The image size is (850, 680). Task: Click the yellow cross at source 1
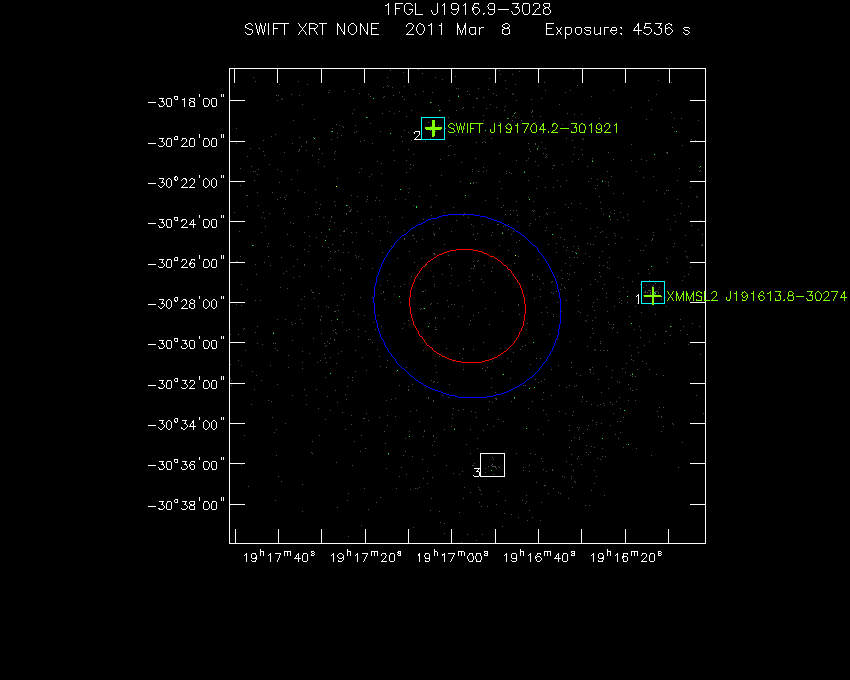coord(653,296)
